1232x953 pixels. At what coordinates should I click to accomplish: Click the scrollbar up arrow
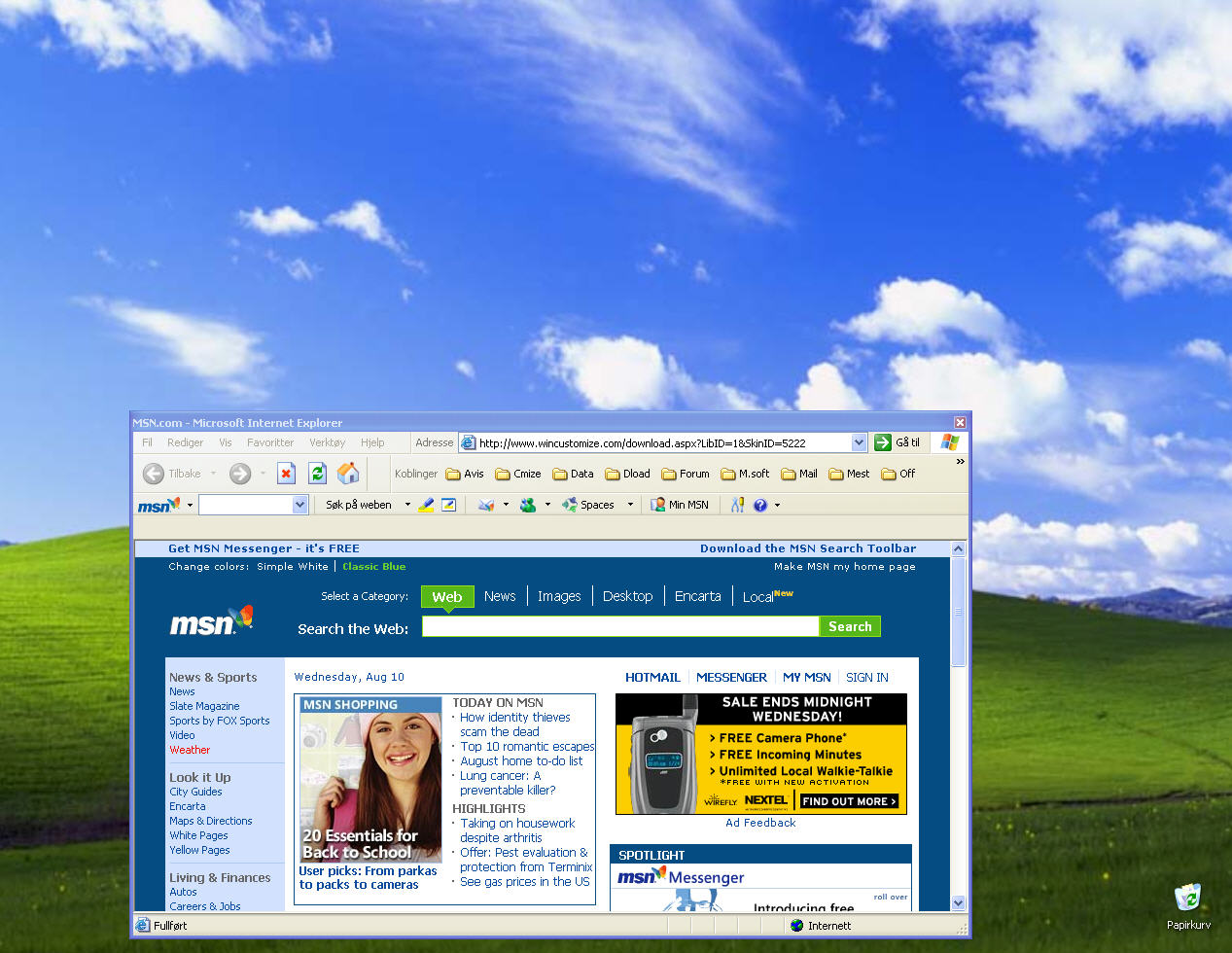pyautogui.click(x=958, y=548)
